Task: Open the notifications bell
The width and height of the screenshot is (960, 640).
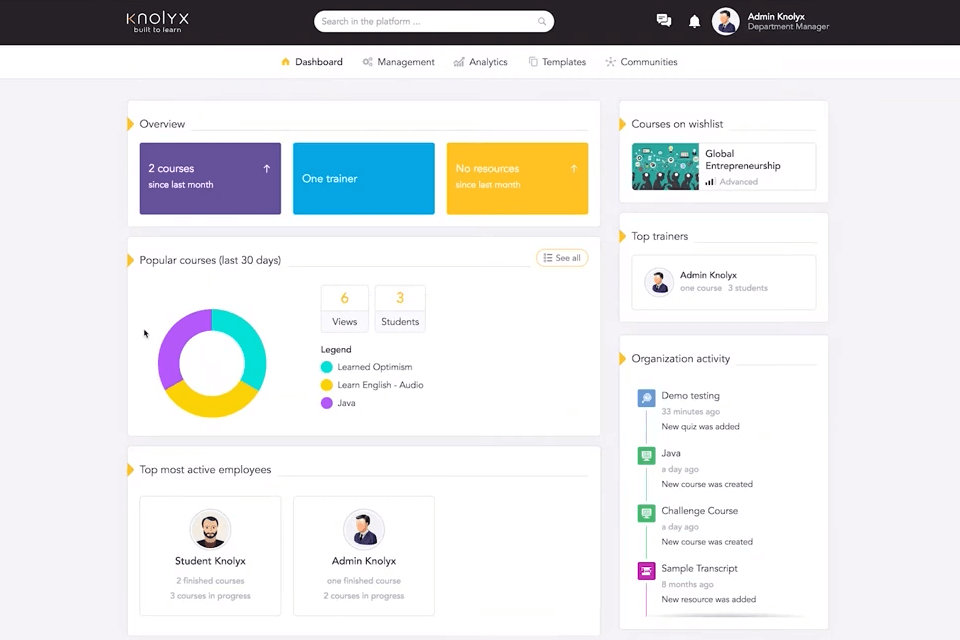Action: tap(694, 21)
